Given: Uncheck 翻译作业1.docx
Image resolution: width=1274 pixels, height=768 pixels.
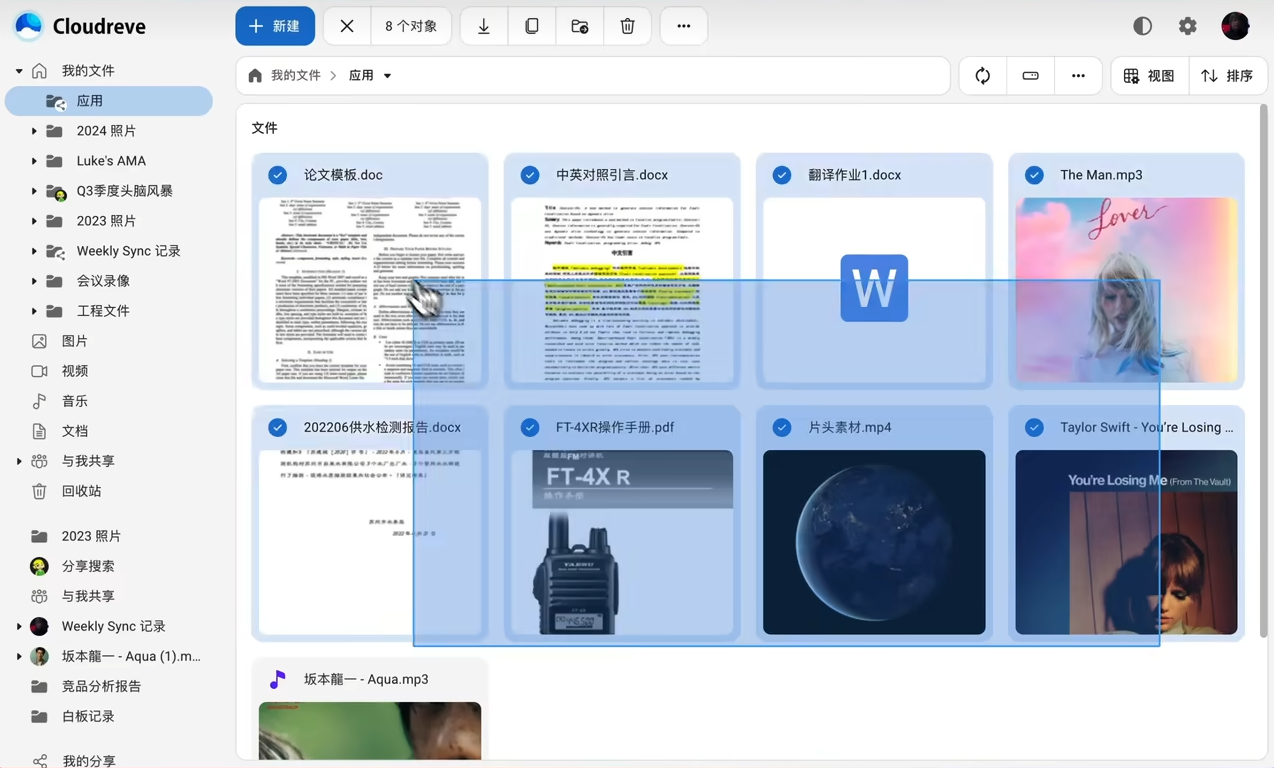Looking at the screenshot, I should [x=782, y=175].
